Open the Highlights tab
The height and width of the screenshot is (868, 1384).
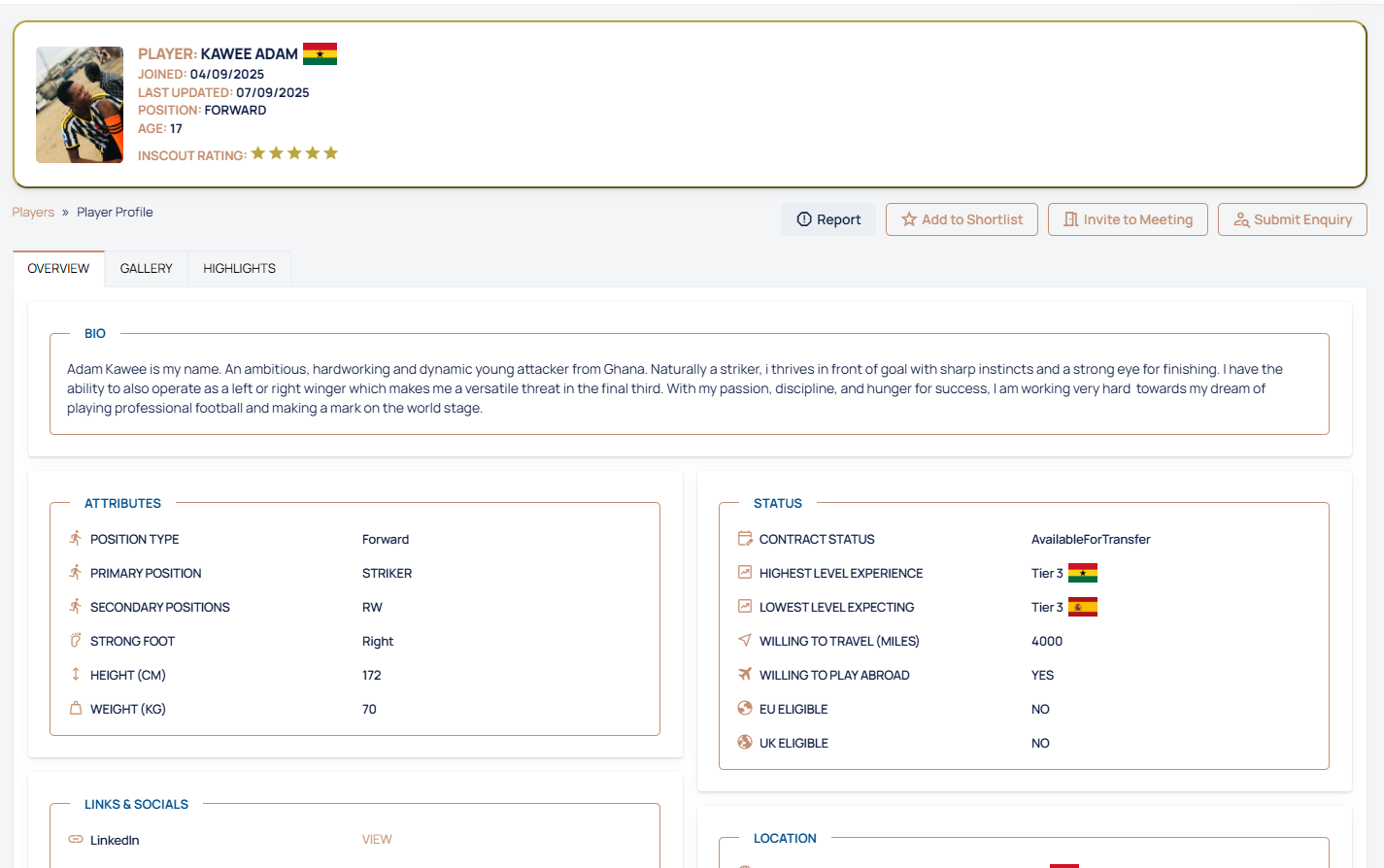[x=240, y=269]
